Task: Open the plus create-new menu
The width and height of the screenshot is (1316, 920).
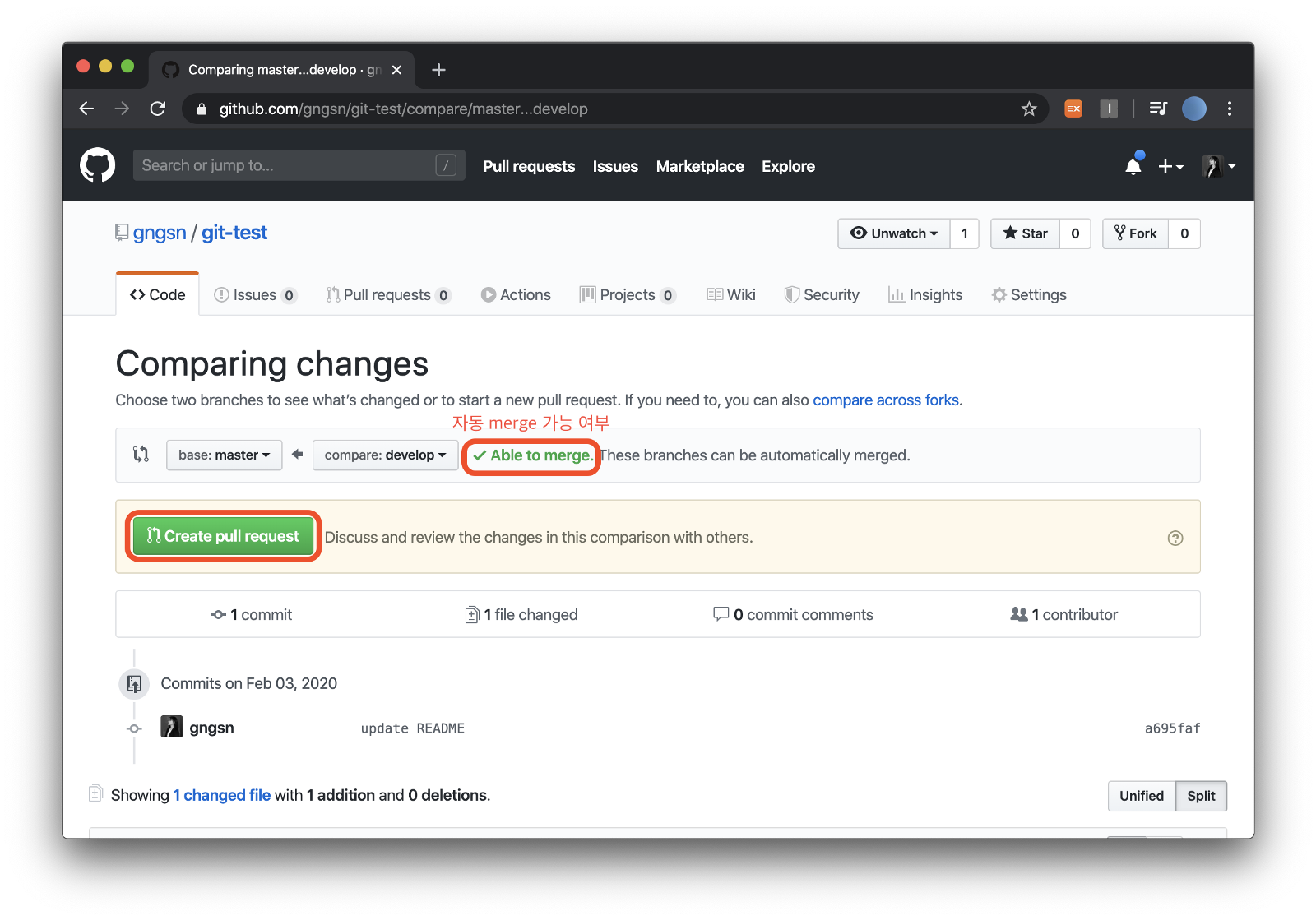Action: coord(1170,166)
